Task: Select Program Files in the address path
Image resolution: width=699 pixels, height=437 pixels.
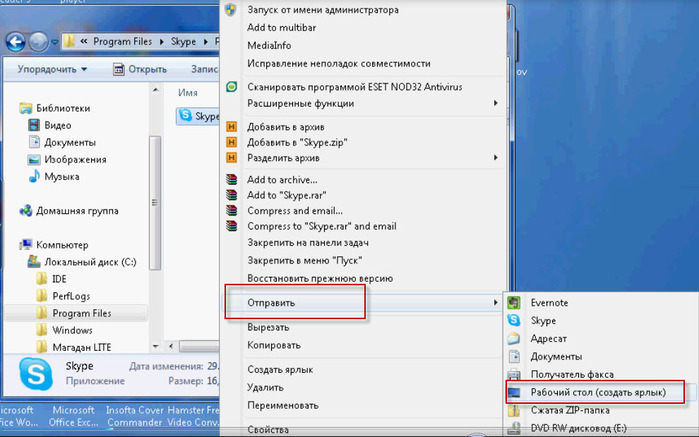Action: [123, 41]
